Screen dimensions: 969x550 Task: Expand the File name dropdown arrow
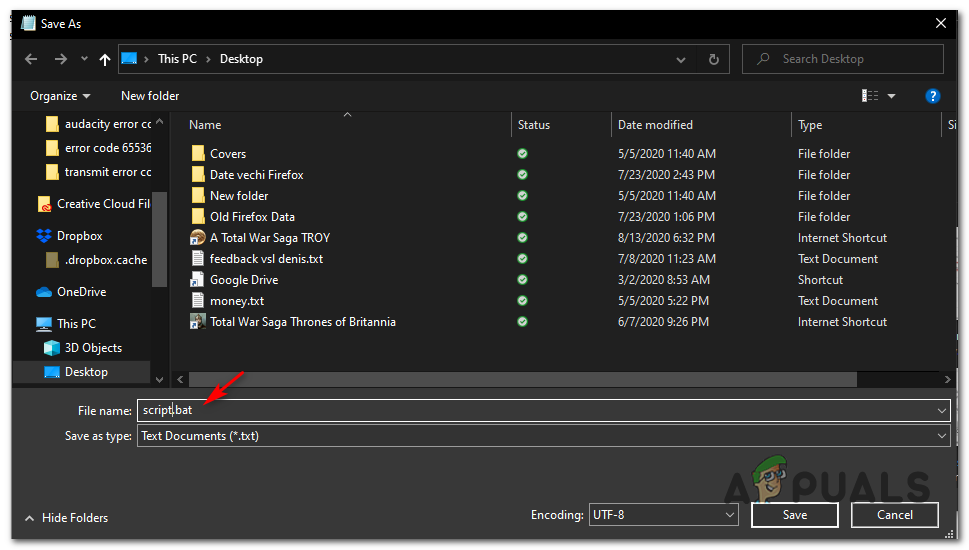coord(942,410)
